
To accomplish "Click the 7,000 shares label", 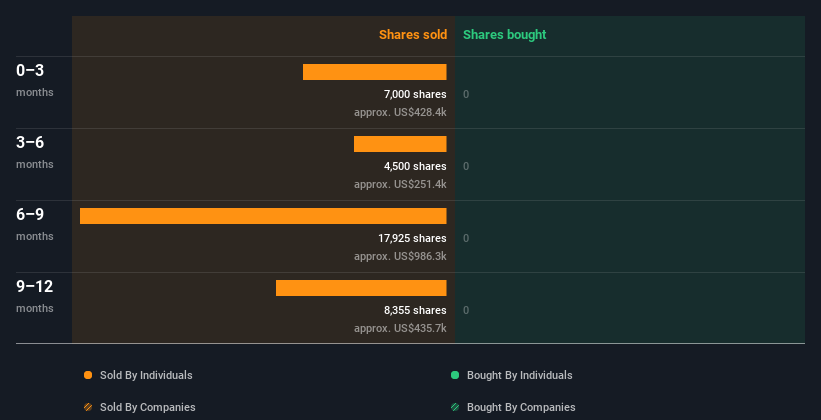I will [x=415, y=94].
